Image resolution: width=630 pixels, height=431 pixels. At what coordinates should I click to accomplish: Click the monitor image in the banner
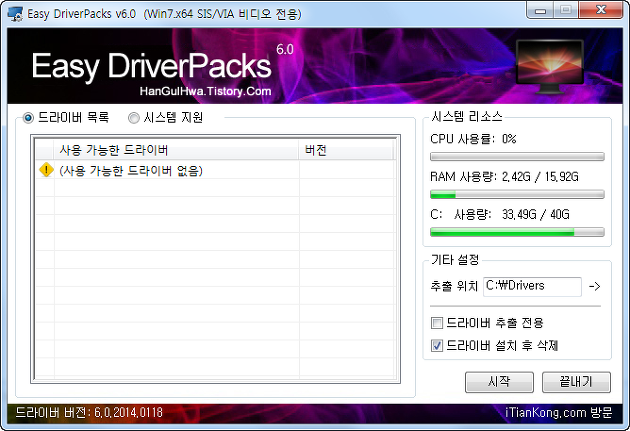550,67
